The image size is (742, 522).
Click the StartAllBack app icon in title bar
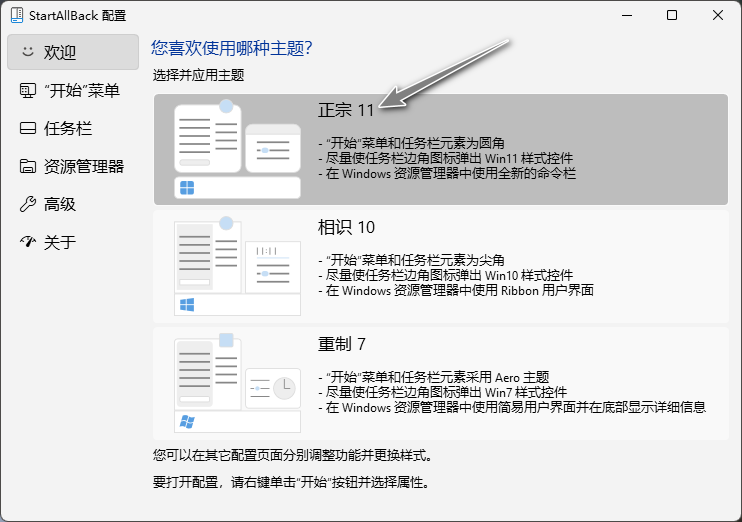[x=17, y=15]
